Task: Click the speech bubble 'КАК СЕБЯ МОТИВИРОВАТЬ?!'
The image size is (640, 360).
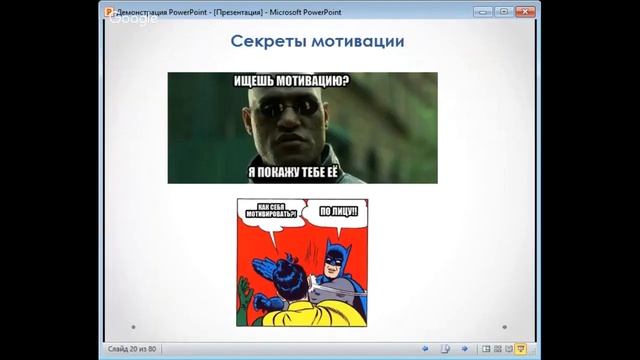Action: tap(271, 211)
